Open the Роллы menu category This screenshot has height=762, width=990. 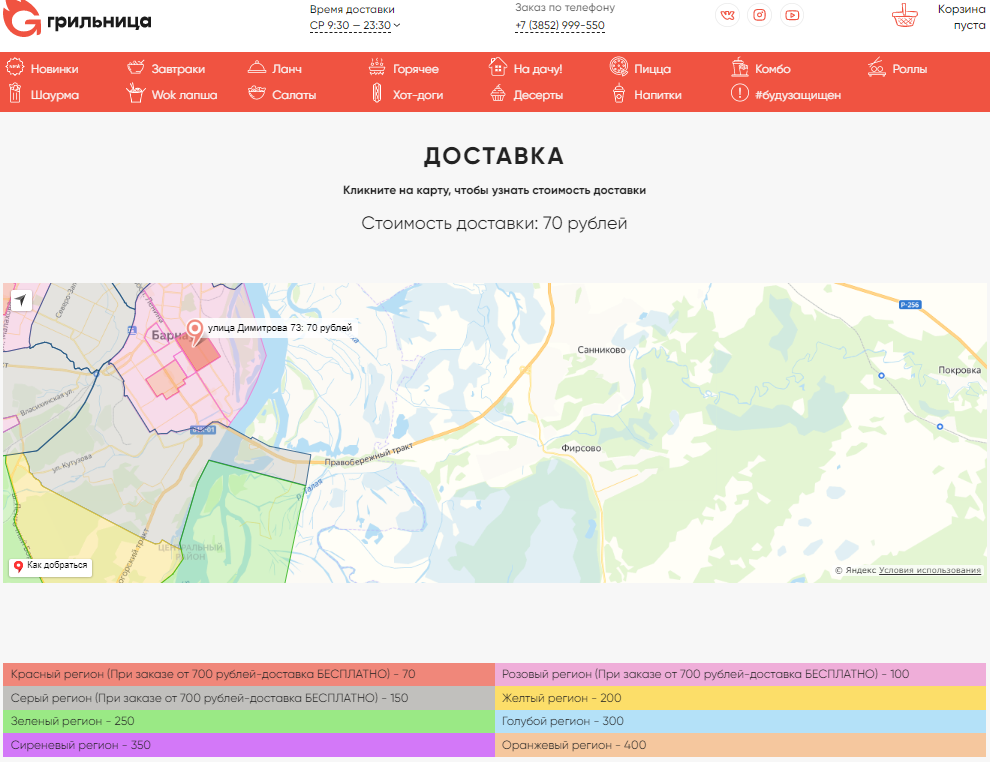click(x=909, y=68)
